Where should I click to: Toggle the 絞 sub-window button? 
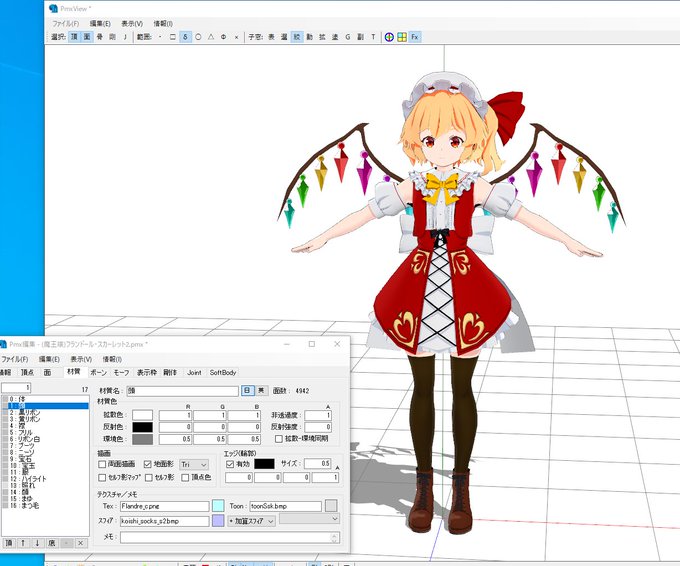tap(297, 37)
